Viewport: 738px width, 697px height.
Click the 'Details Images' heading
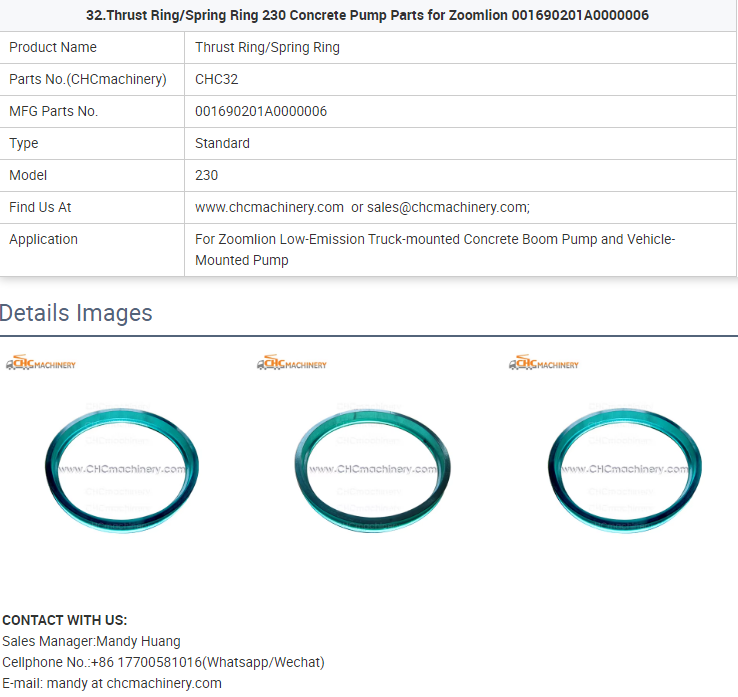(x=76, y=313)
